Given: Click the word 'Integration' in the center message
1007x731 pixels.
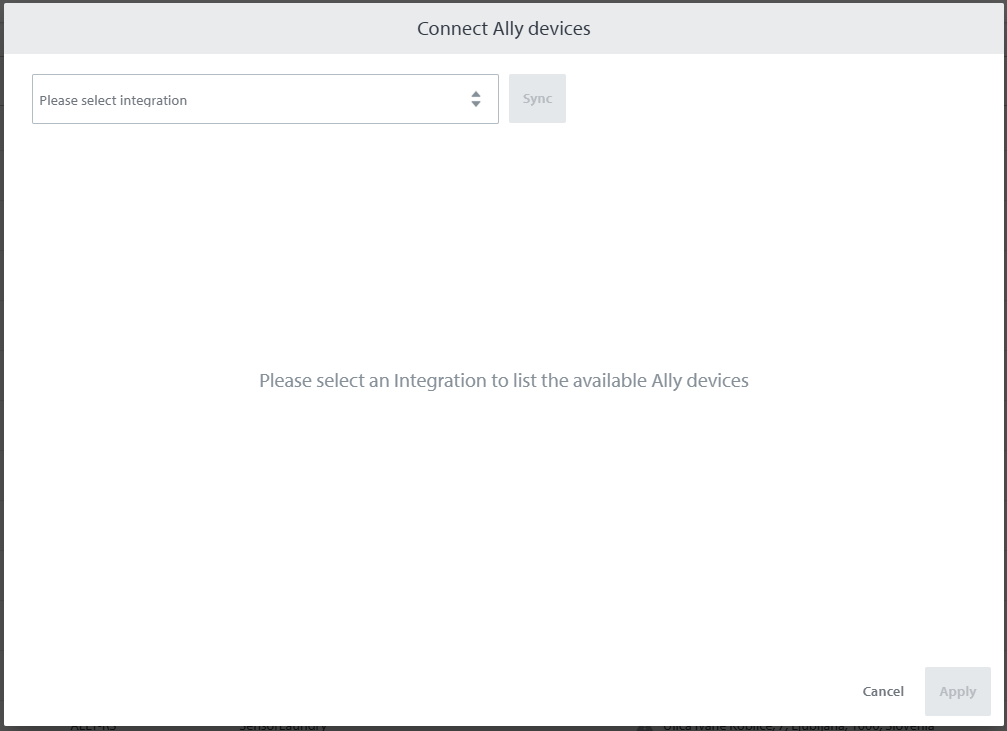Looking at the screenshot, I should coord(436,380).
